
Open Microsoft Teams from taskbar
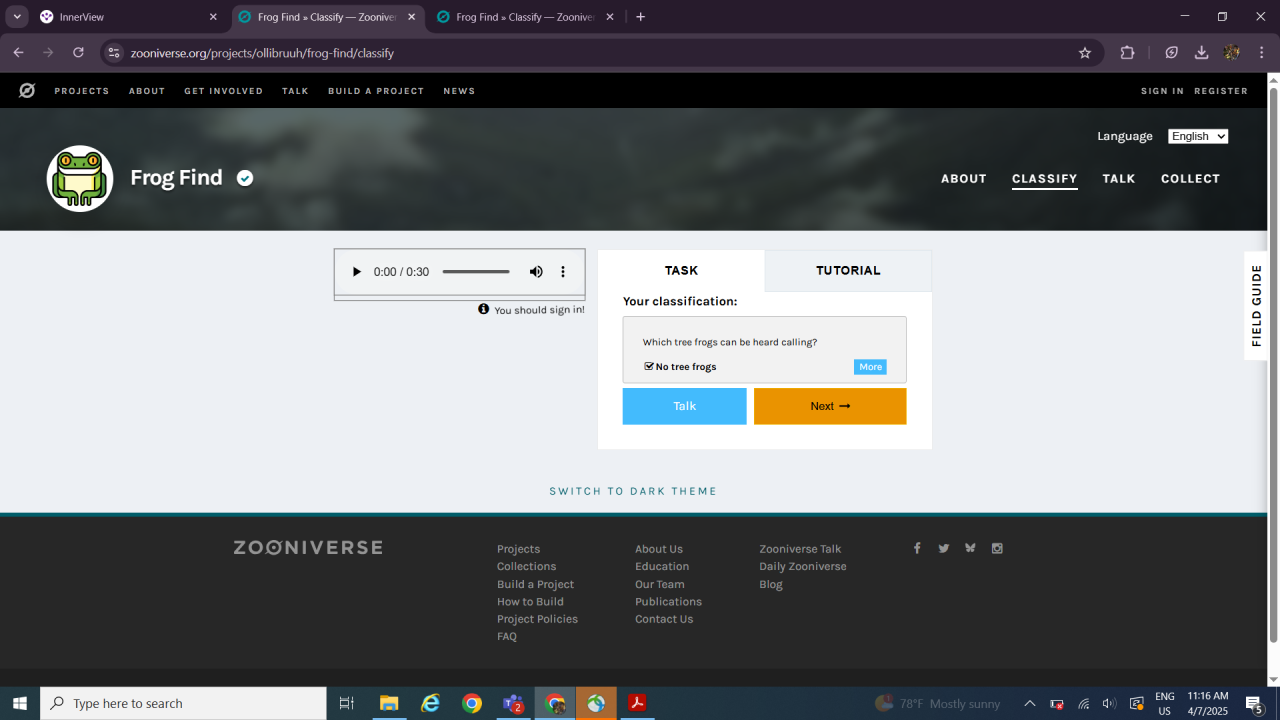pyautogui.click(x=513, y=703)
